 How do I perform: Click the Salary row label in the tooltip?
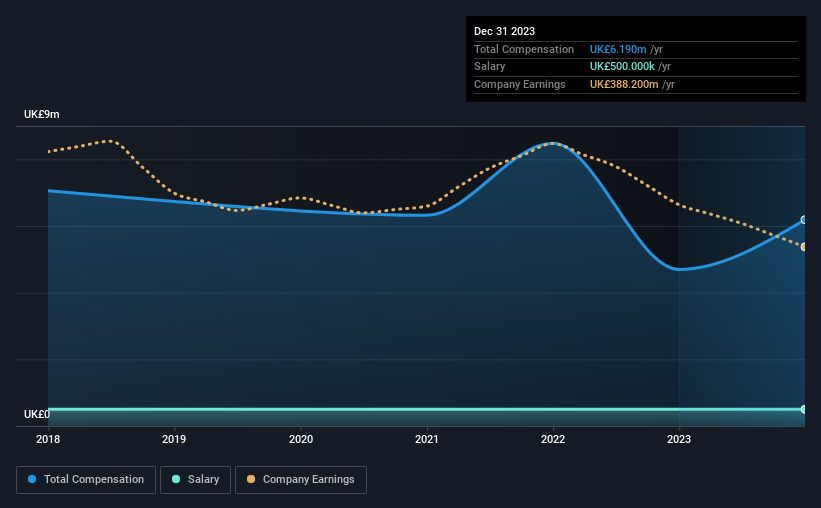490,67
